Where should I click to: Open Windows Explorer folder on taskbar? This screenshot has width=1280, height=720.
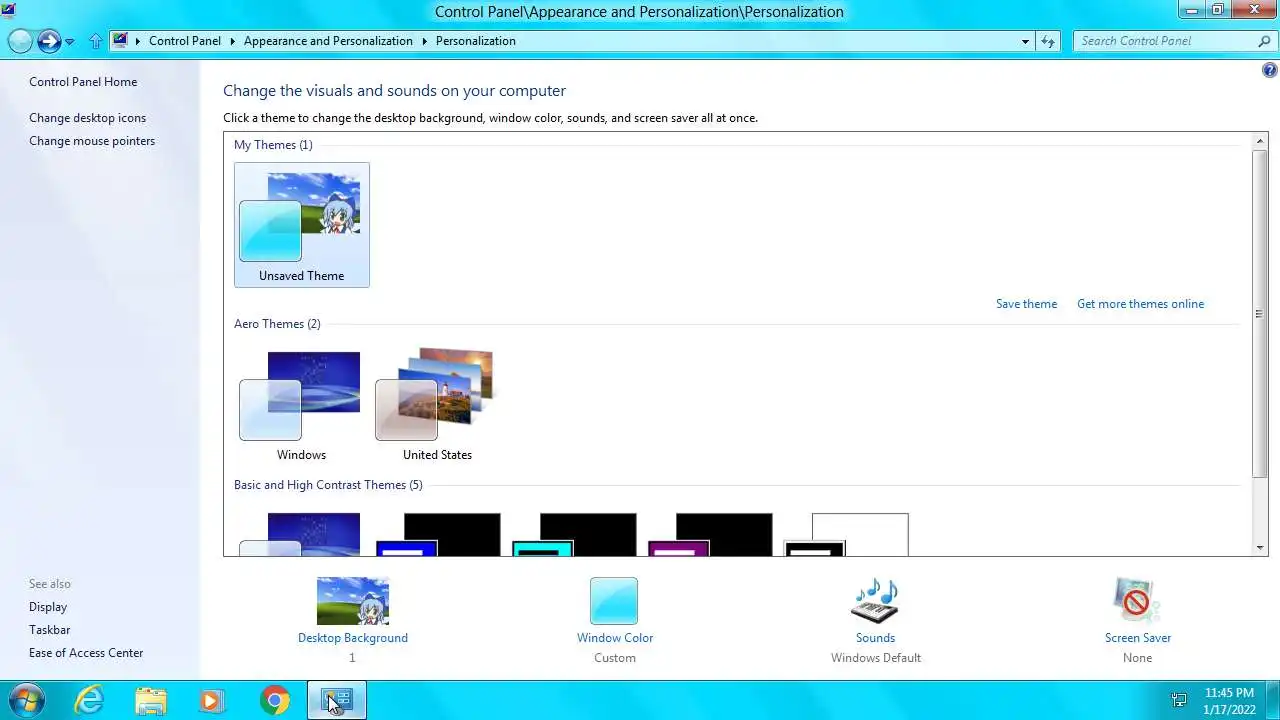(x=151, y=700)
